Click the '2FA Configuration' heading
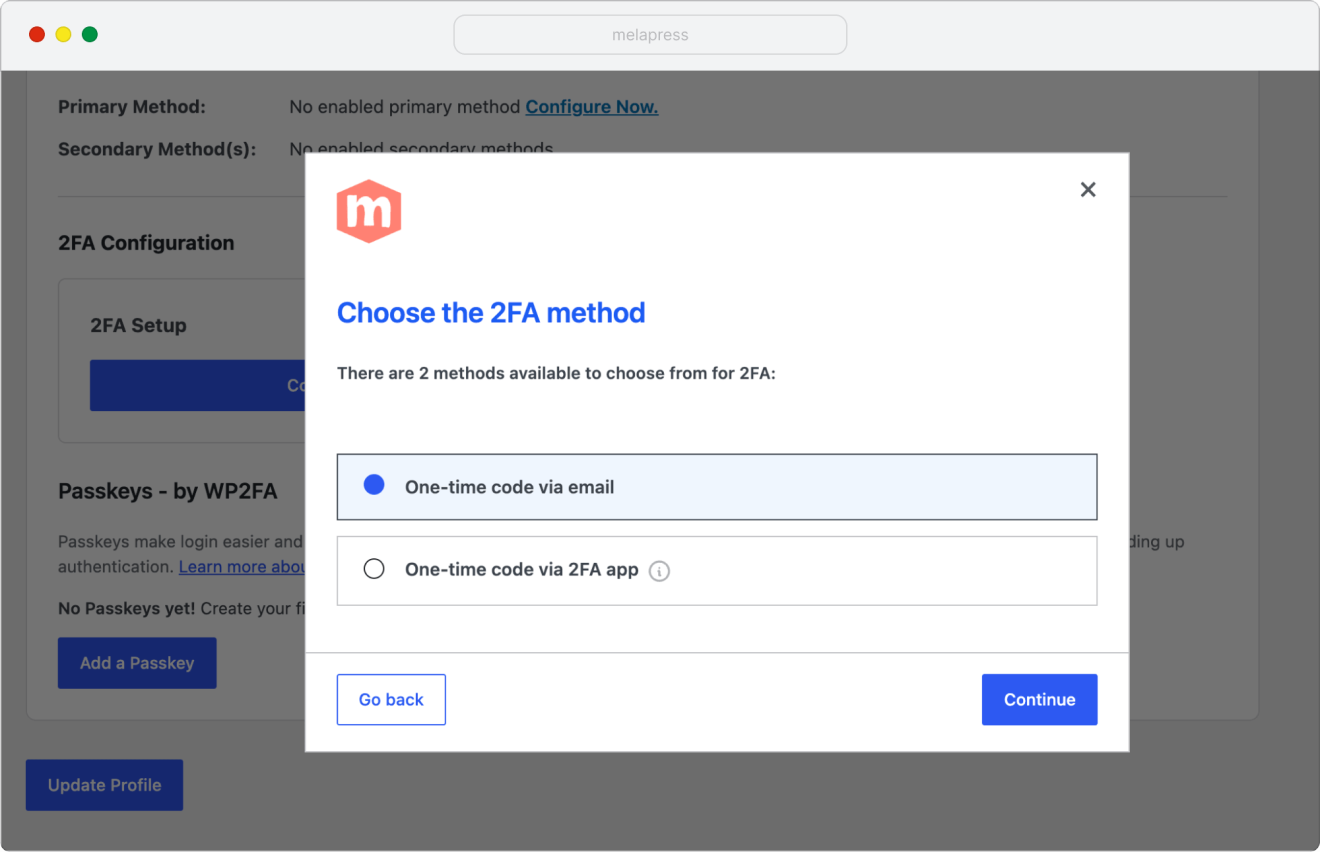 pyautogui.click(x=146, y=243)
